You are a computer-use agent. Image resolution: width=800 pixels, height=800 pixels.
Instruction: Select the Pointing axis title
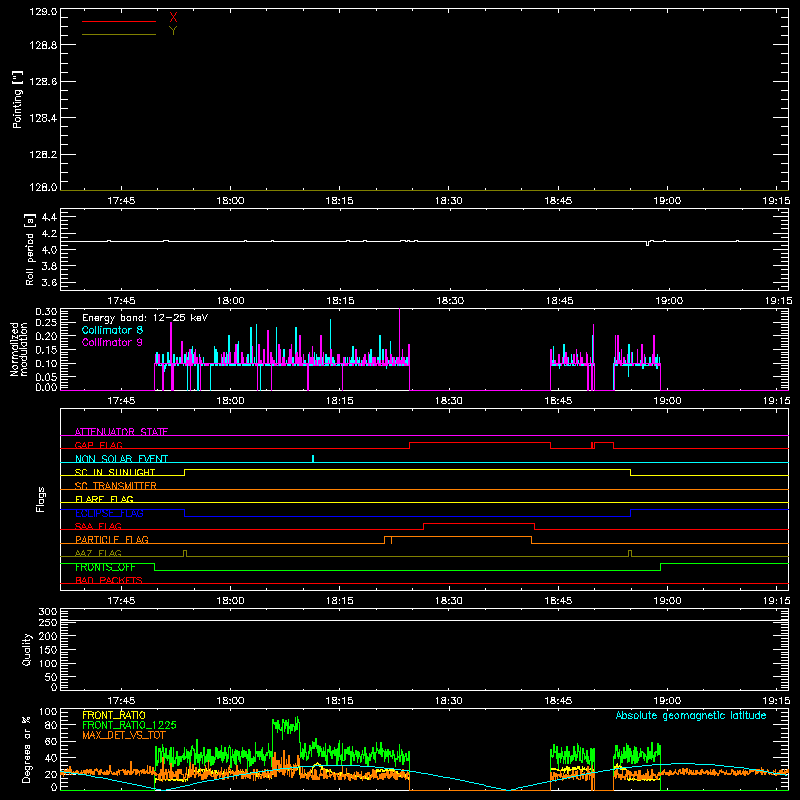click(x=17, y=99)
